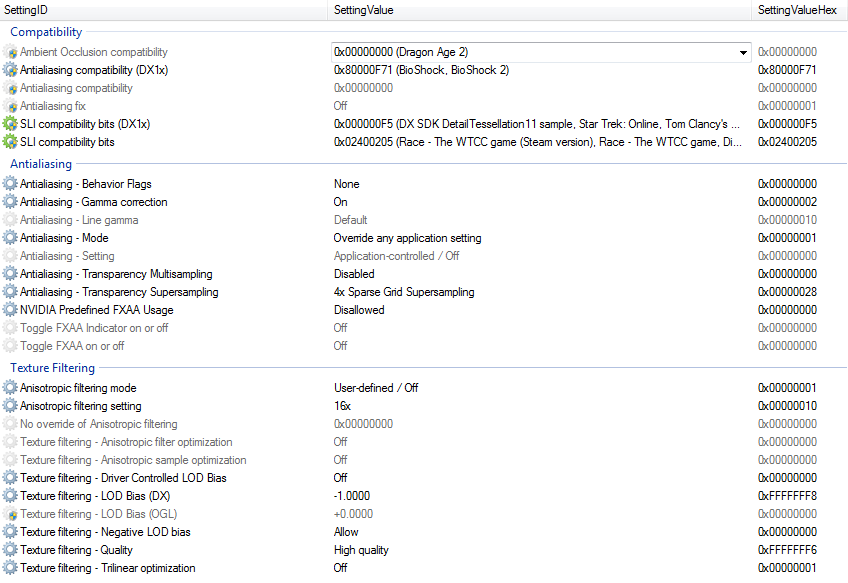Click the gear icon for Trilinear optimization
The image size is (848, 583).
click(x=10, y=568)
